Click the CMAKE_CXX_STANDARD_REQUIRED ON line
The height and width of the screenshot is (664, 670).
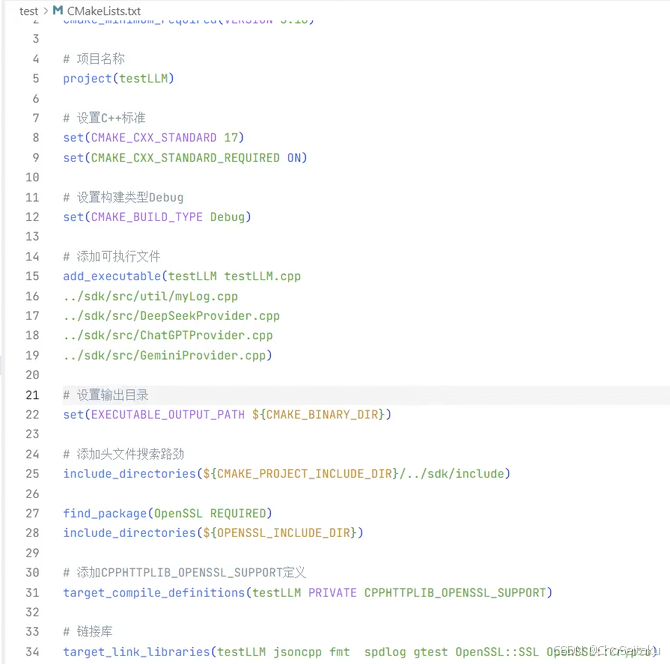(185, 158)
